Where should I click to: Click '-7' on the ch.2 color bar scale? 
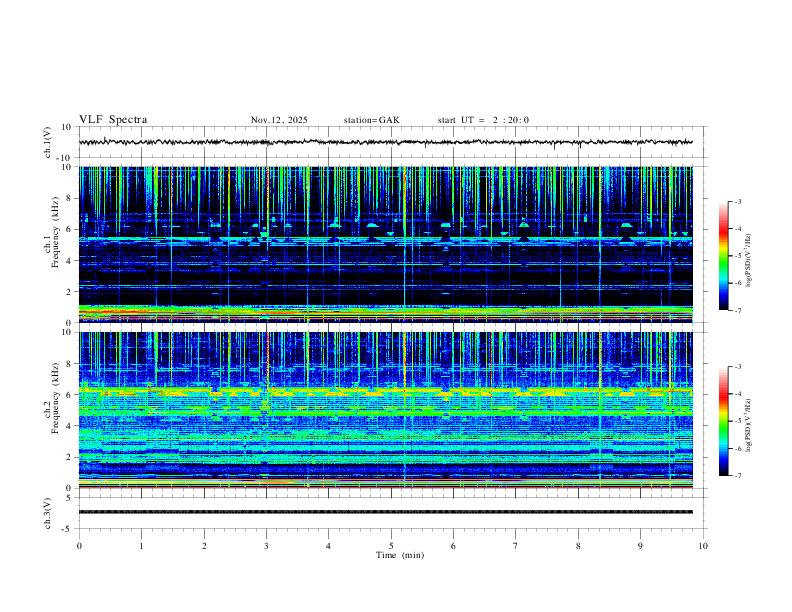(737, 476)
